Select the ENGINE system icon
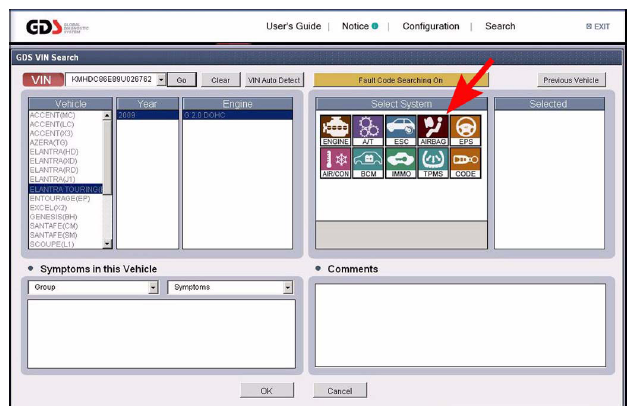The height and width of the screenshot is (415, 636). click(x=335, y=130)
